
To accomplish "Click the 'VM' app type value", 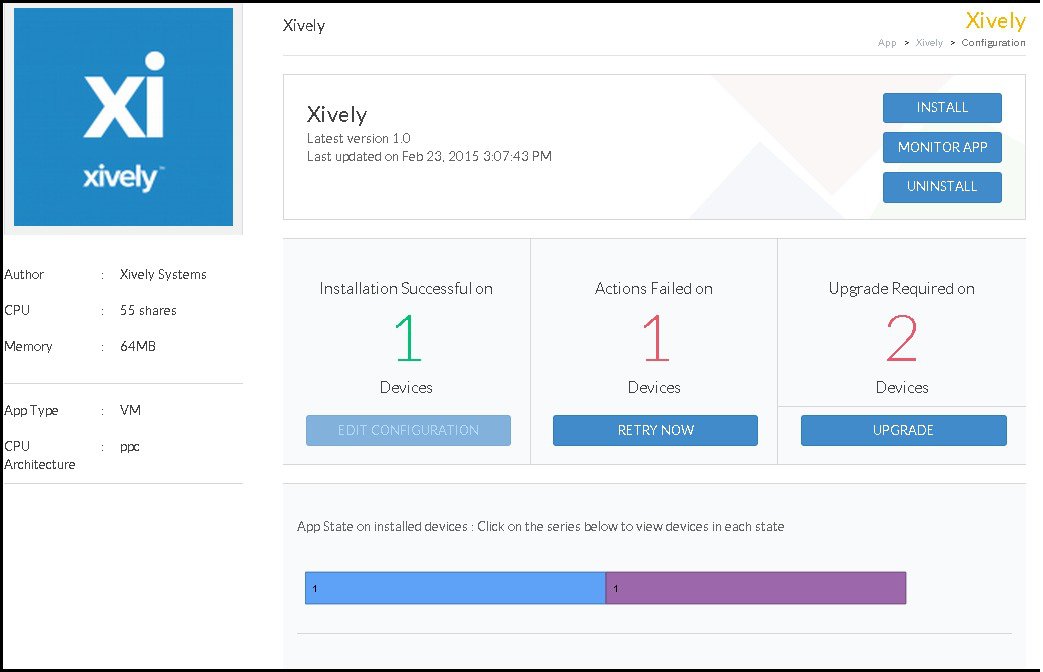I will pos(130,410).
